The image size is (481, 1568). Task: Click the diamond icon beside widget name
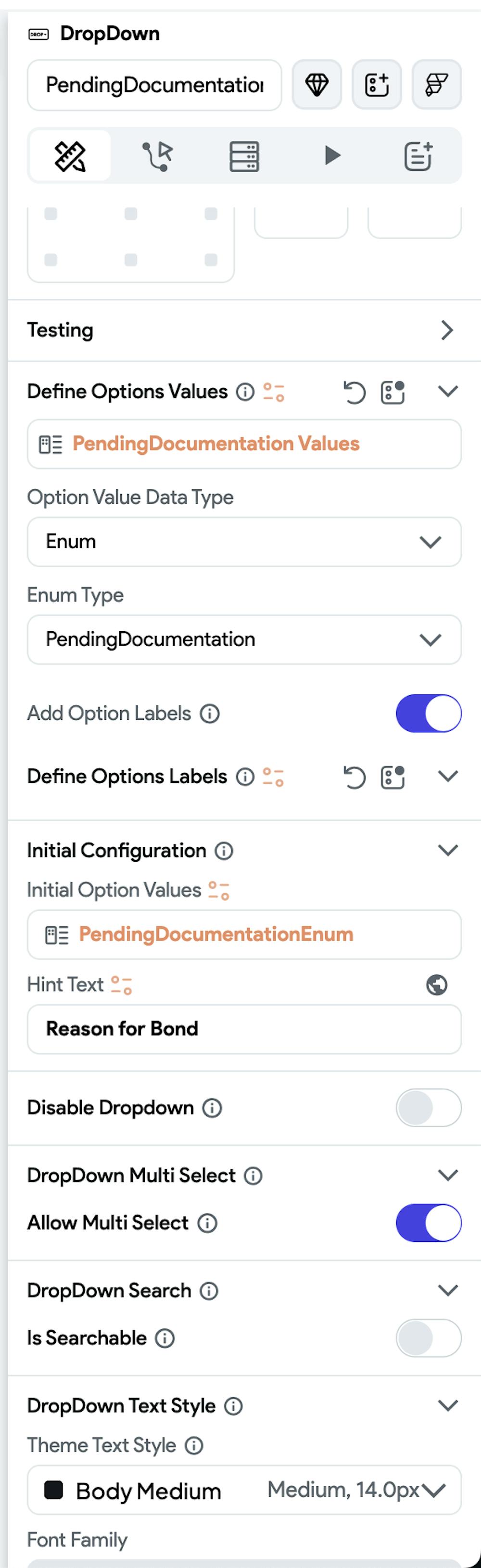(x=316, y=85)
